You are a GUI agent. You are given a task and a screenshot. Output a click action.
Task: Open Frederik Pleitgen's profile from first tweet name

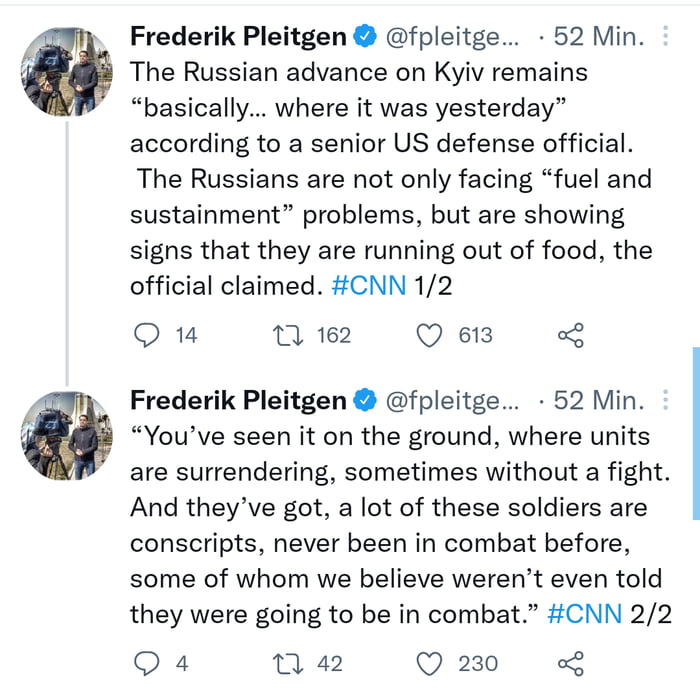point(238,37)
